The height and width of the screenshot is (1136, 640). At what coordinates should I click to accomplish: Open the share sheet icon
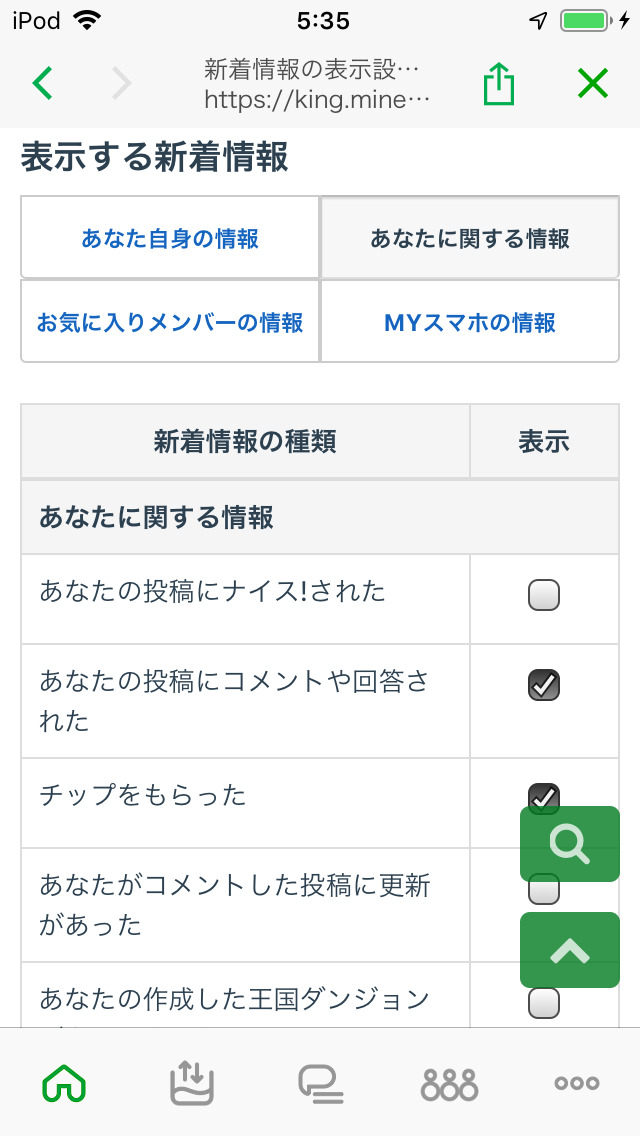[498, 84]
